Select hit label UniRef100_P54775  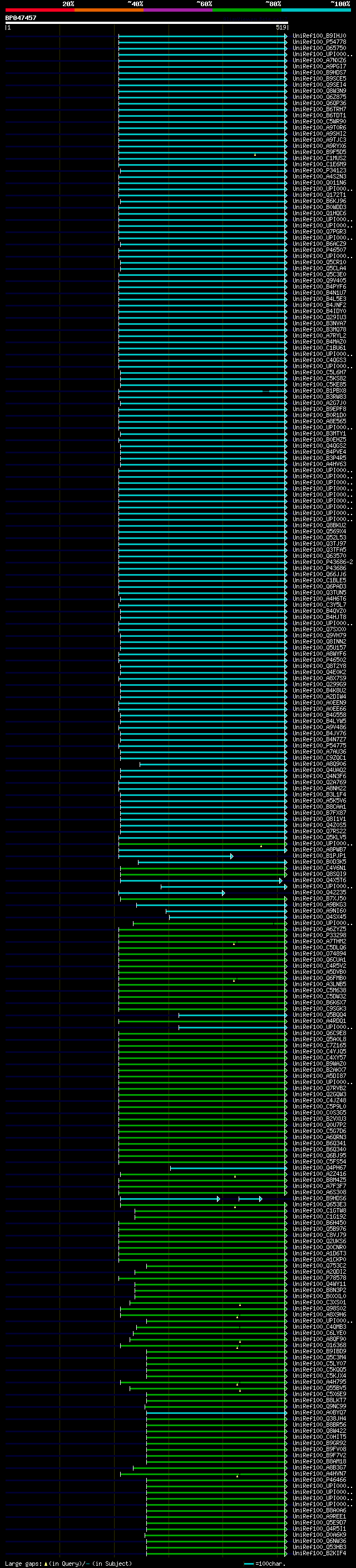click(319, 746)
